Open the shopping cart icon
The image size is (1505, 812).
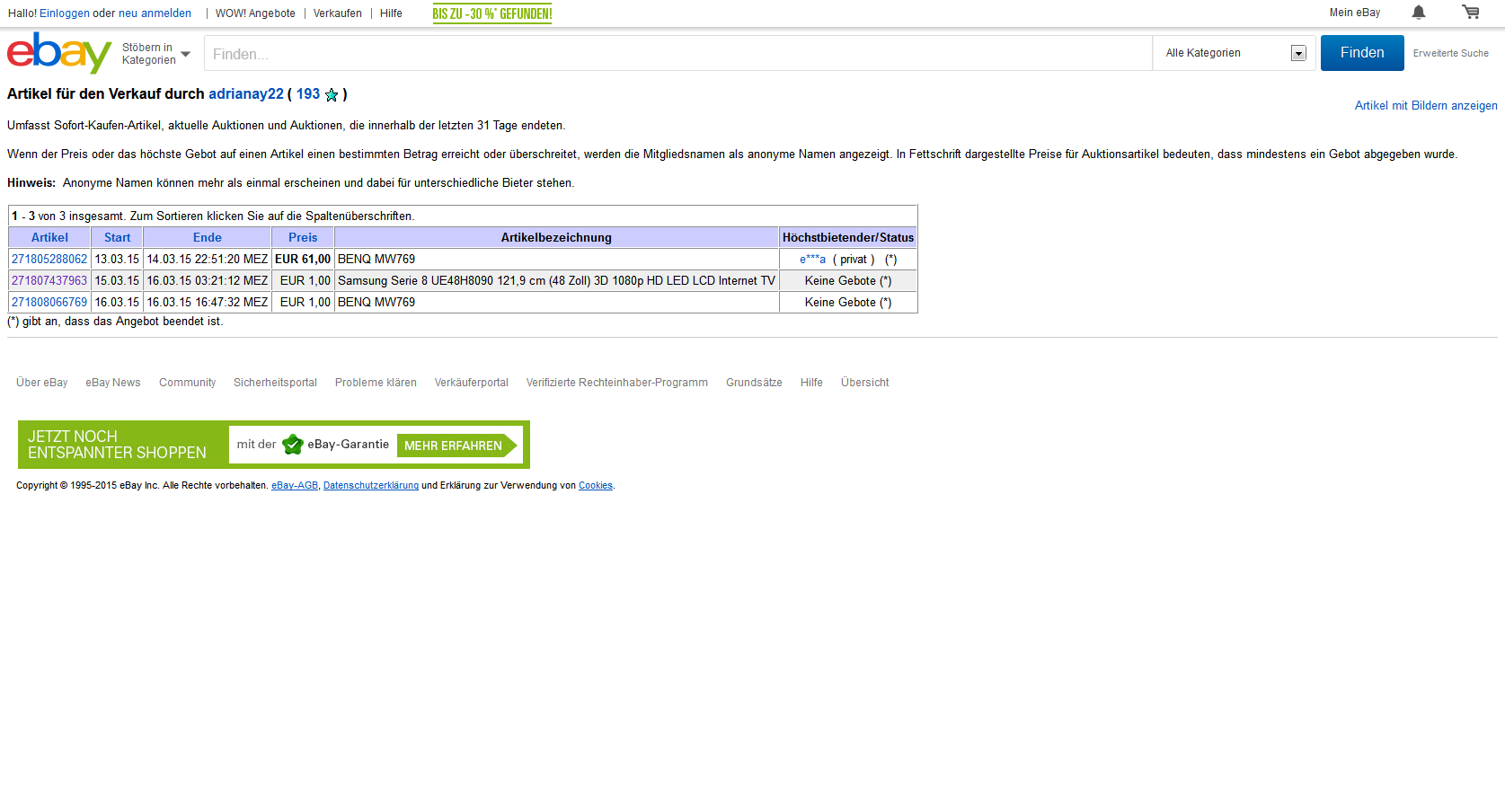click(1471, 13)
